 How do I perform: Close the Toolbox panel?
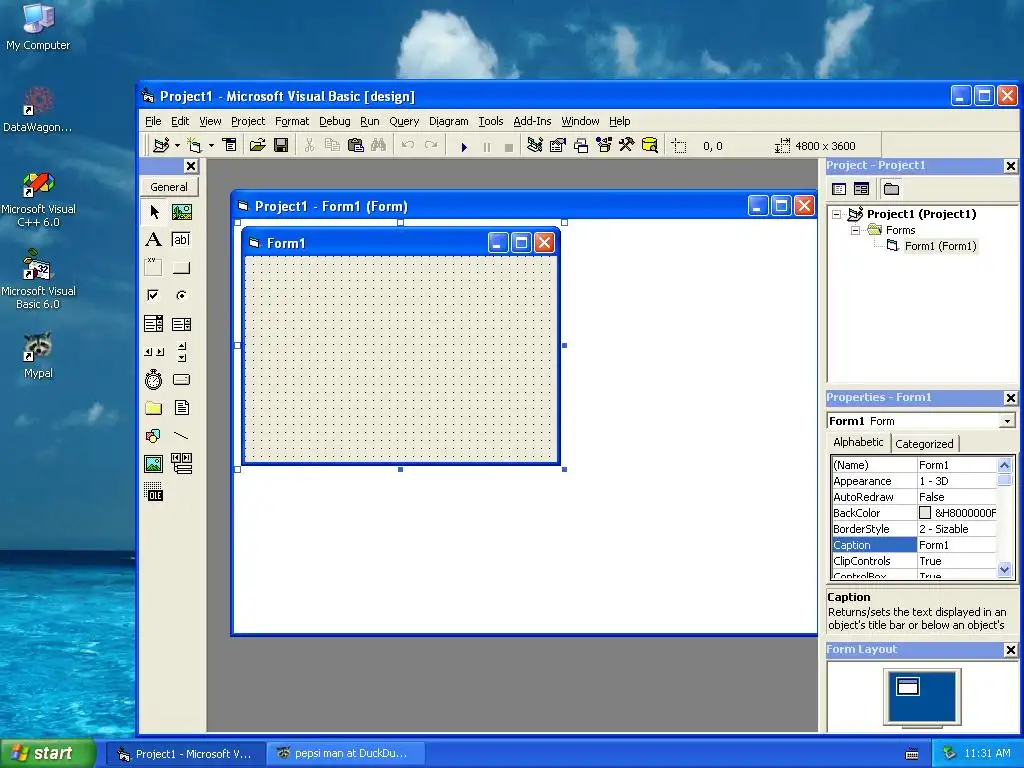(x=191, y=166)
